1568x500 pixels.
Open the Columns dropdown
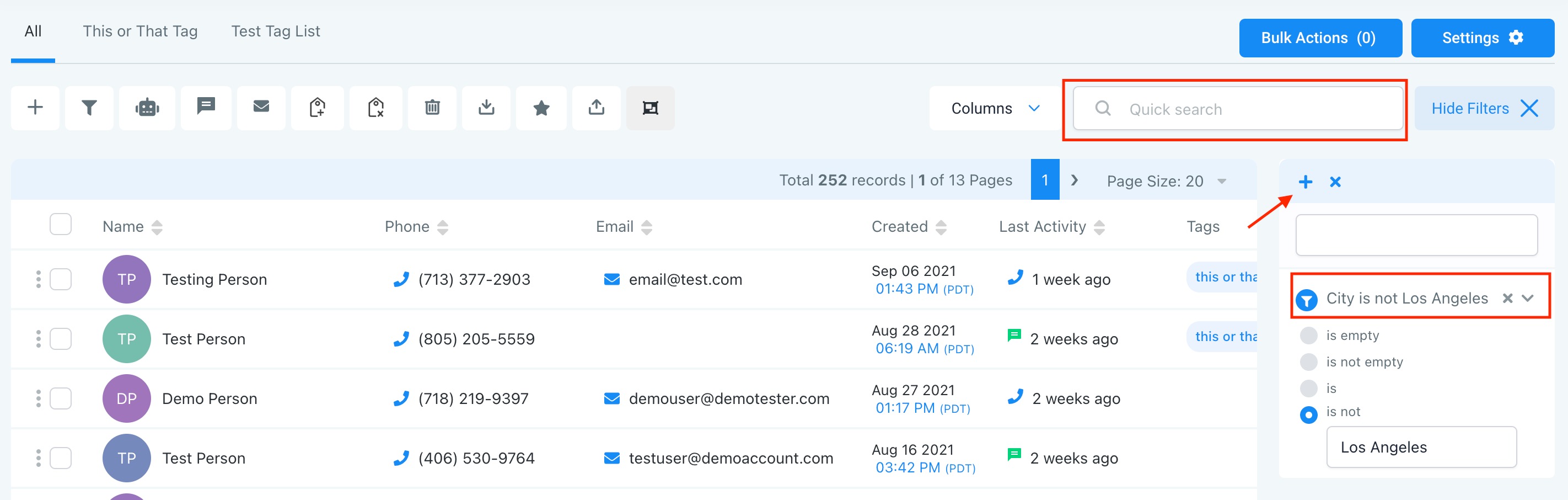click(995, 108)
